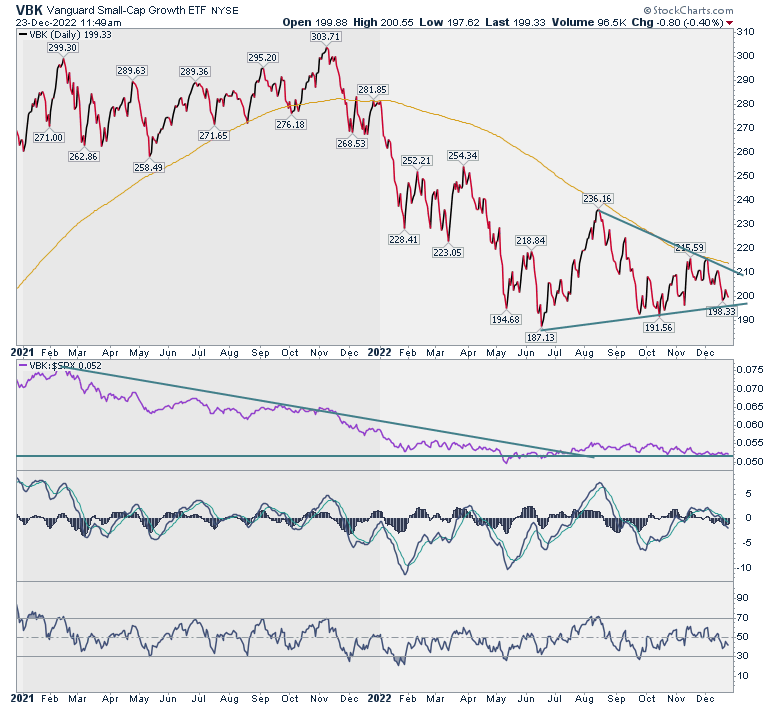Click the 310 tick on the price axis
Screen dimensions: 780x707
[x=746, y=31]
